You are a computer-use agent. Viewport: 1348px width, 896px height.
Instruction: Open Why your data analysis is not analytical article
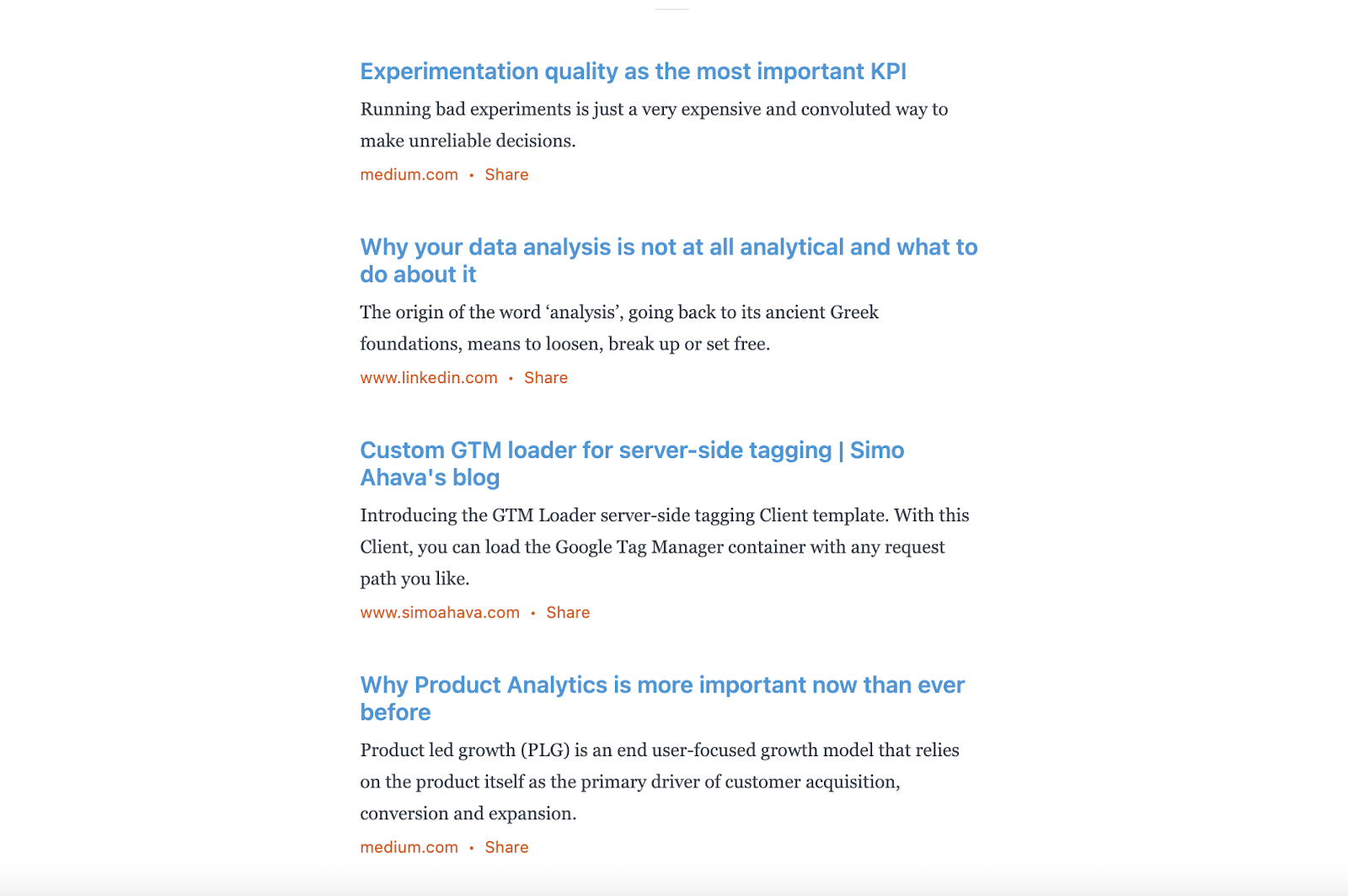(669, 260)
